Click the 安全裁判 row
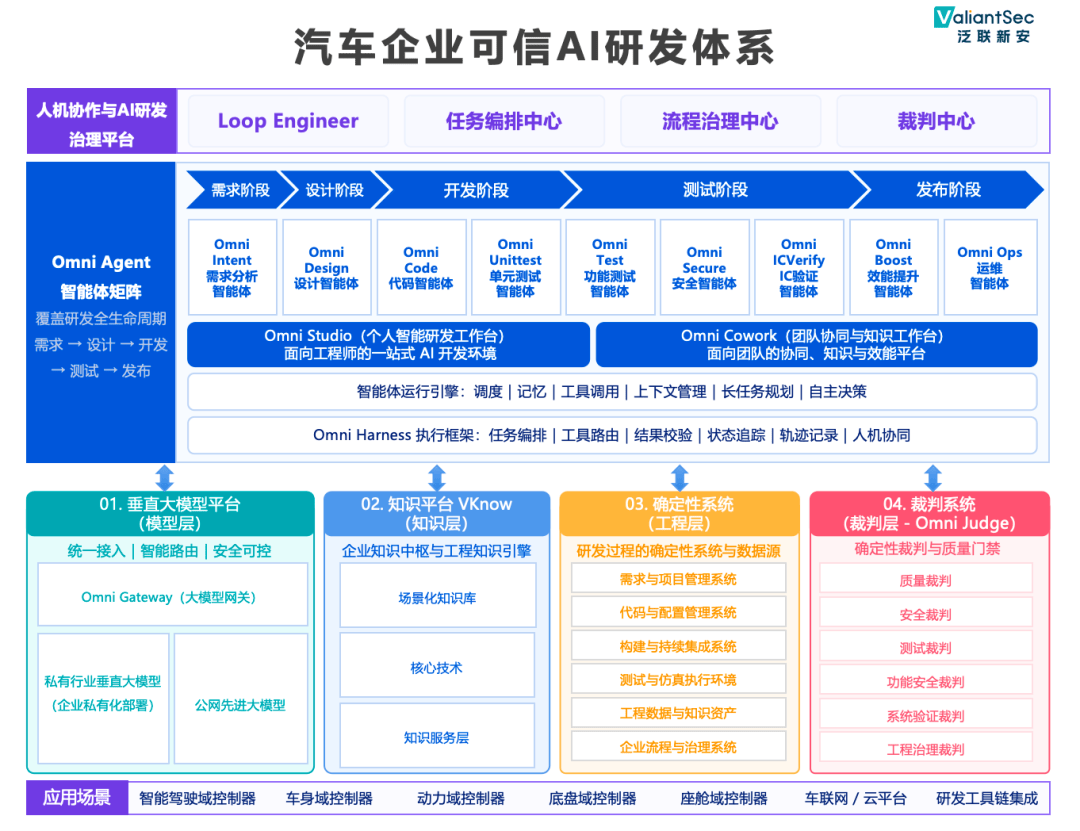 click(926, 613)
